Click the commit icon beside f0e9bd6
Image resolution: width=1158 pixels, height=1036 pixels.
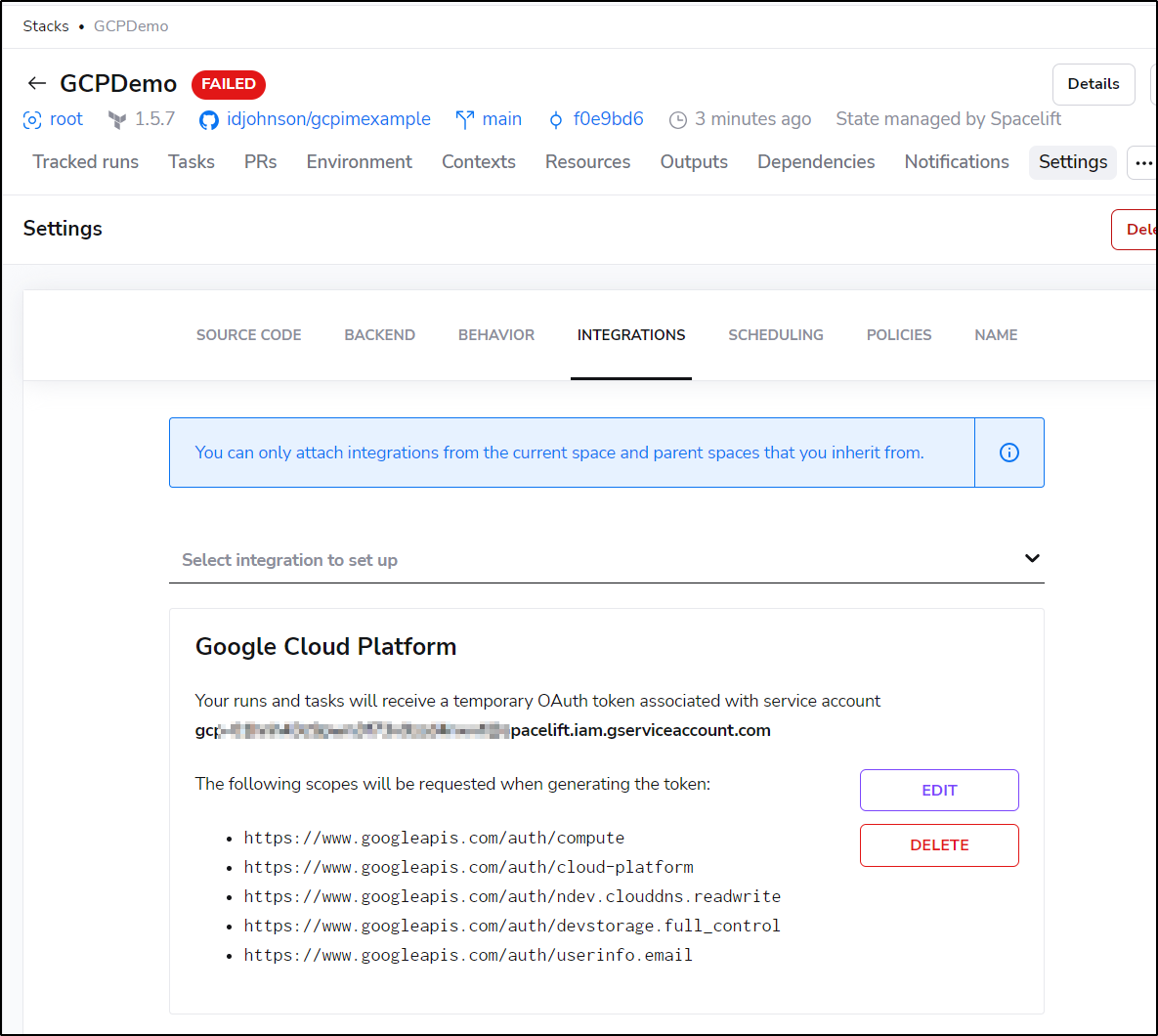(x=556, y=119)
